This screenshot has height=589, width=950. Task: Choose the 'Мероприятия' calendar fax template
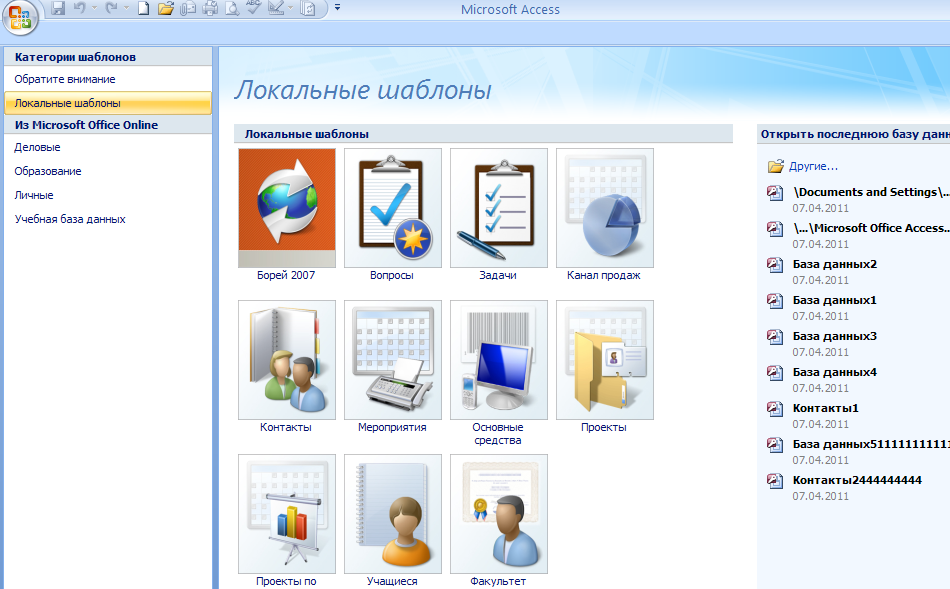click(x=393, y=360)
